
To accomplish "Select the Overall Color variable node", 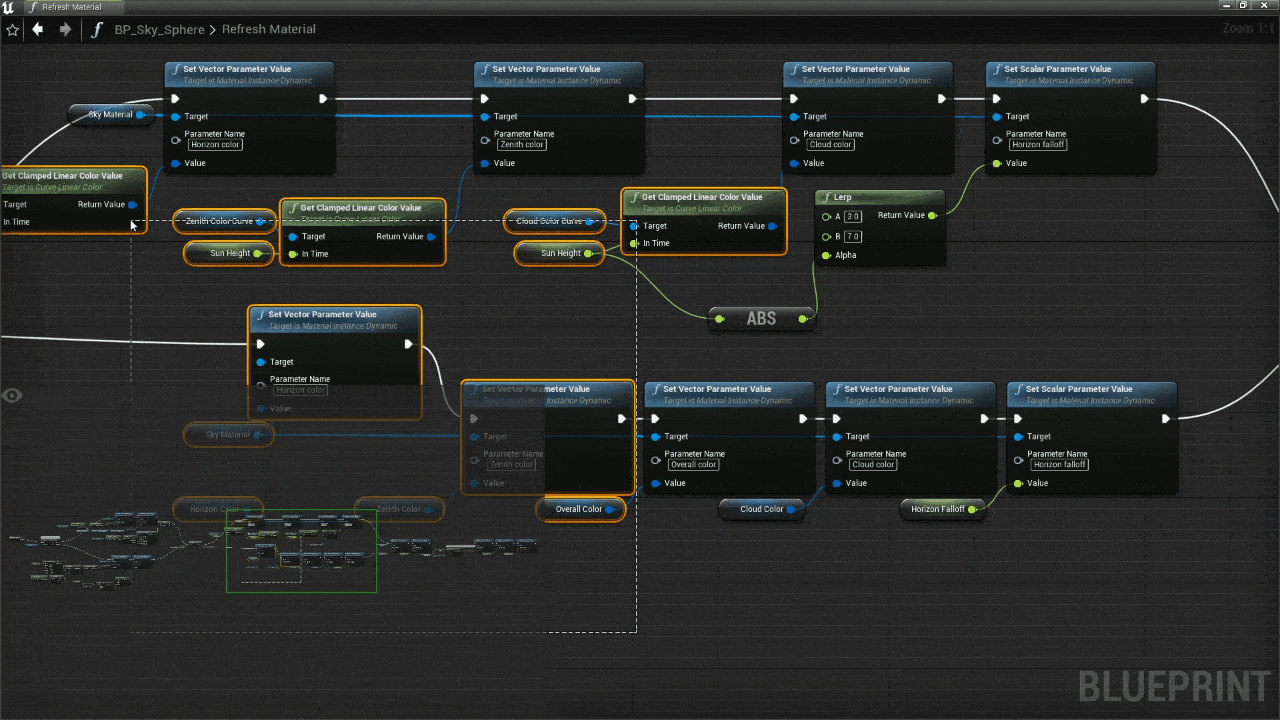I will click(580, 509).
